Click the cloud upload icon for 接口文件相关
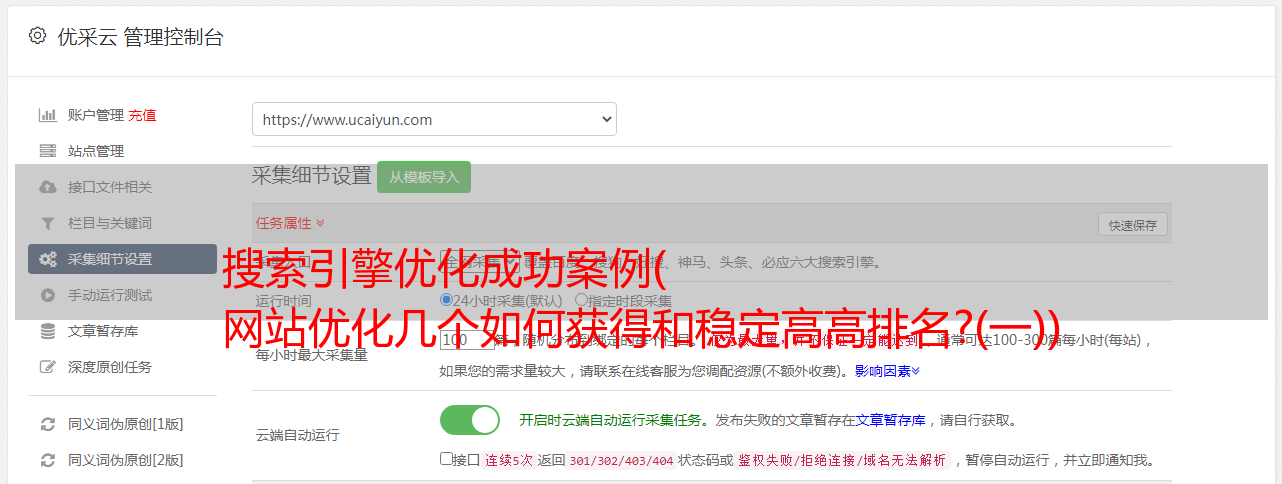The image size is (1282, 484). [x=47, y=187]
